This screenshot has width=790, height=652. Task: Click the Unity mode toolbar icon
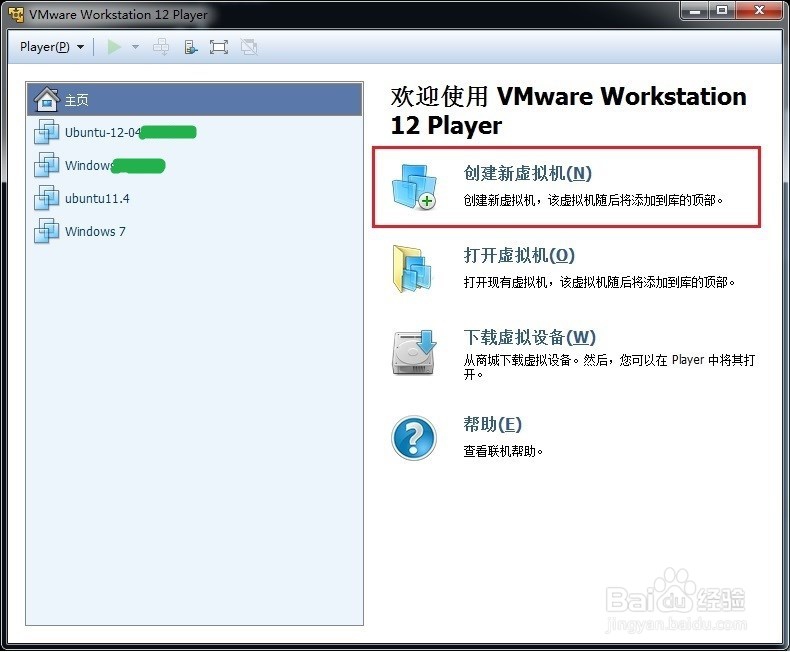tap(249, 47)
